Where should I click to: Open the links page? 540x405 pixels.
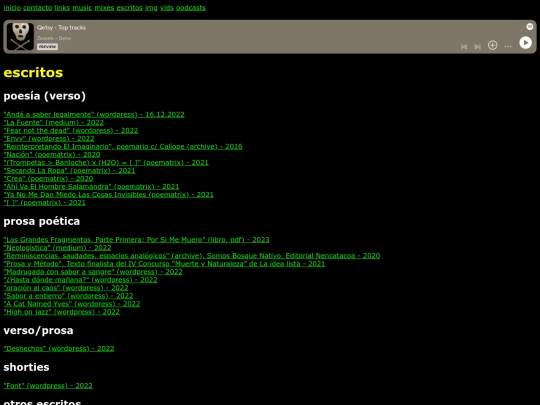(x=62, y=8)
